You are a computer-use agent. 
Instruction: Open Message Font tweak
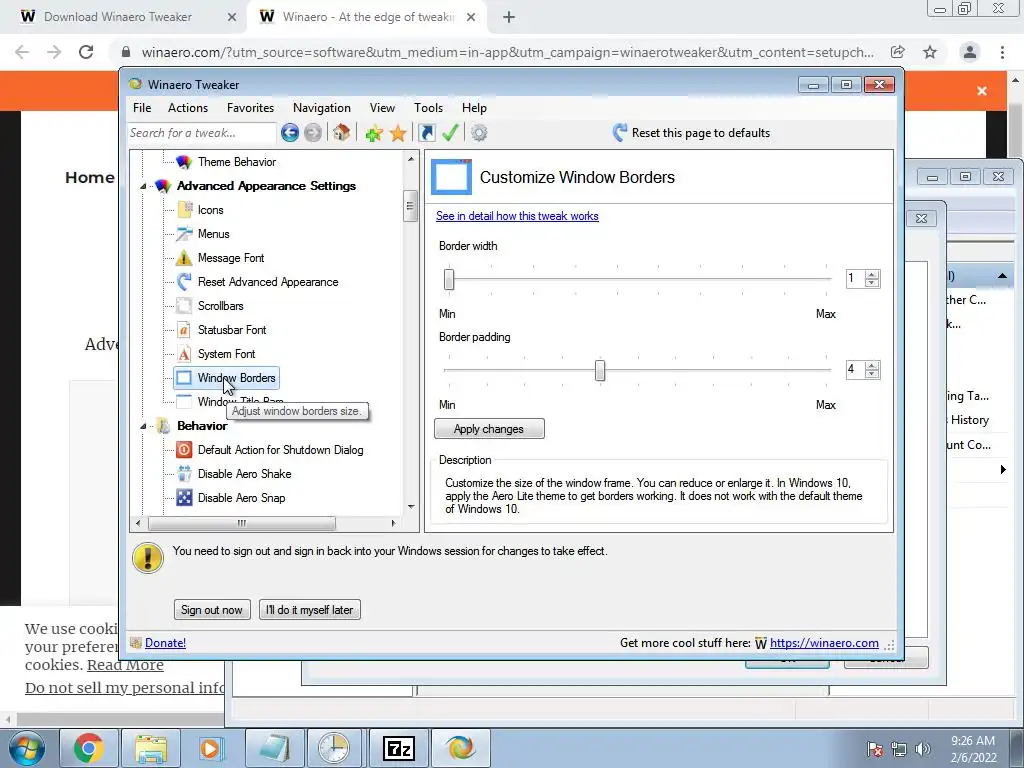coord(231,258)
